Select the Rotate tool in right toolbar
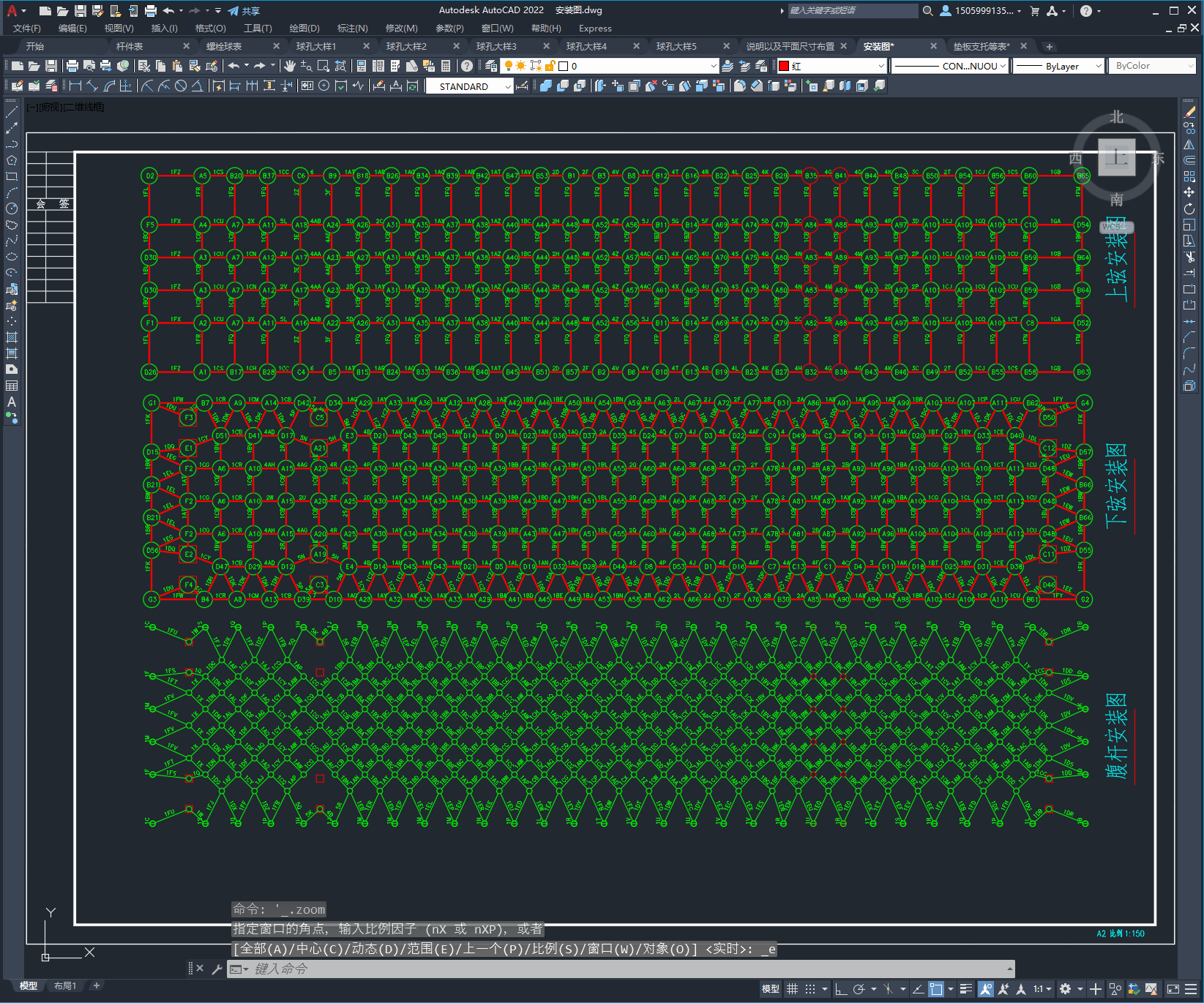 click(x=1189, y=209)
